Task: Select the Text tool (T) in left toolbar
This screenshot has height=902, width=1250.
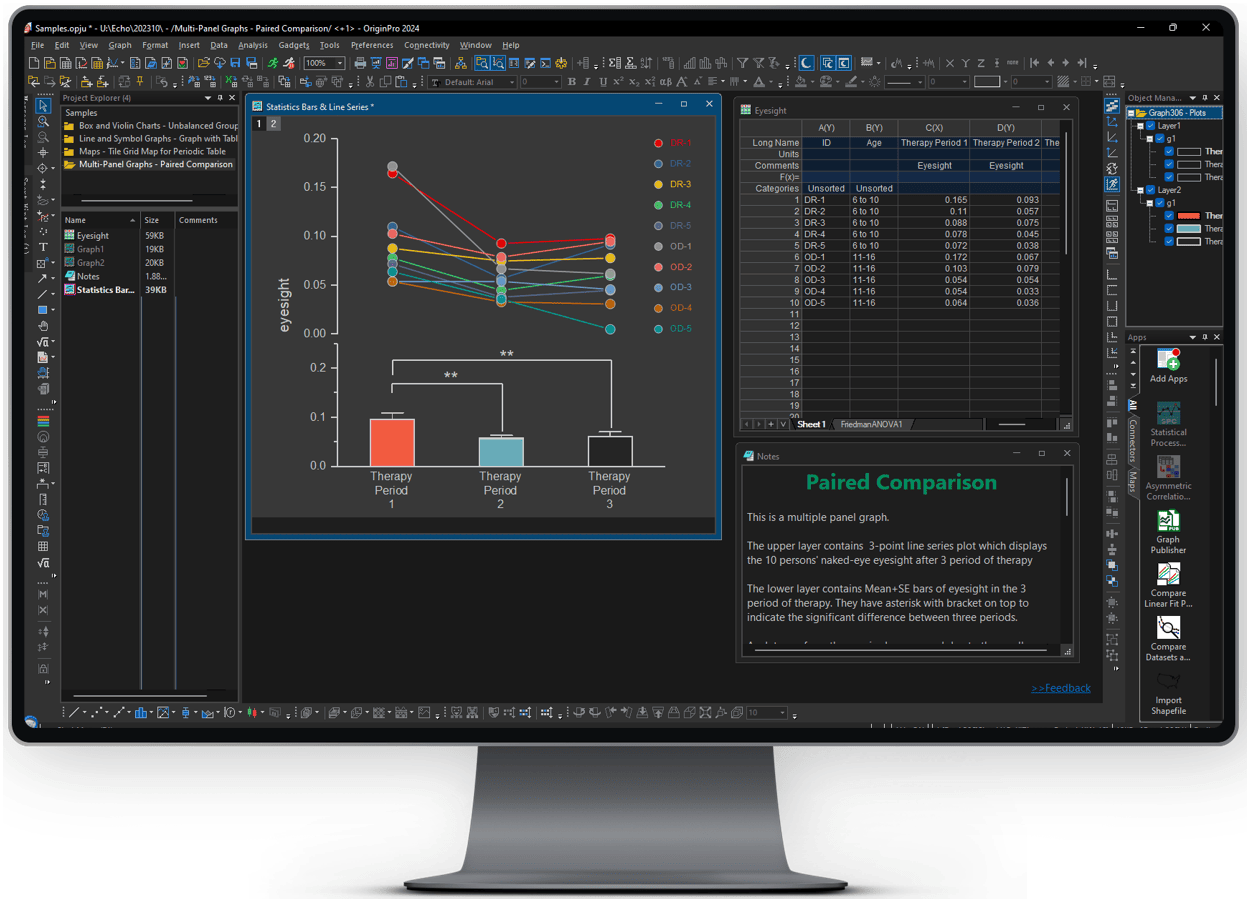Action: coord(43,247)
